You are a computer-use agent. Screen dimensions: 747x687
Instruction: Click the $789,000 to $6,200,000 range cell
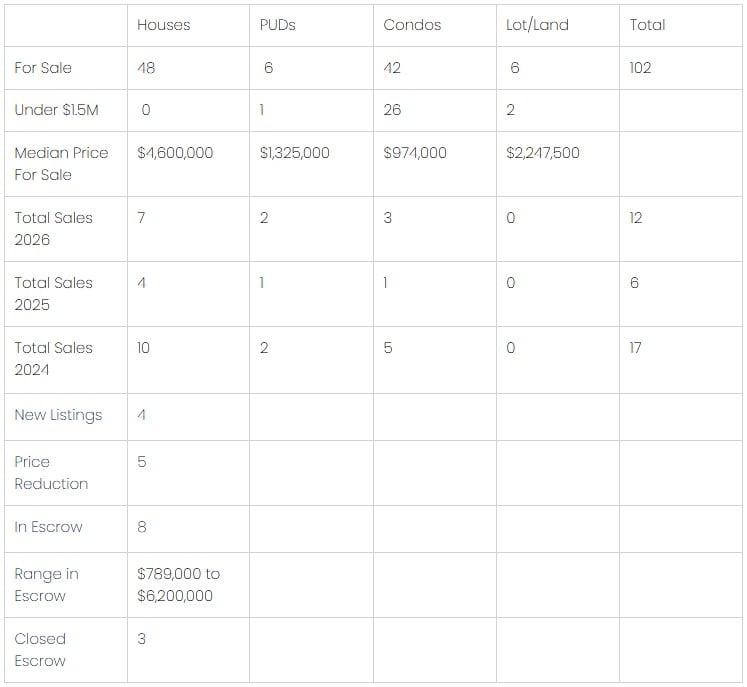179,585
